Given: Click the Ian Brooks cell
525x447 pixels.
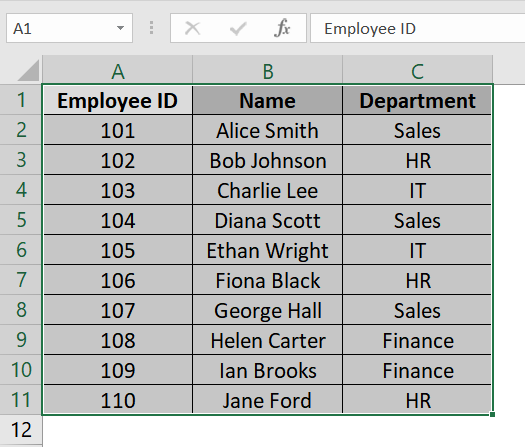Looking at the screenshot, I should tap(268, 370).
